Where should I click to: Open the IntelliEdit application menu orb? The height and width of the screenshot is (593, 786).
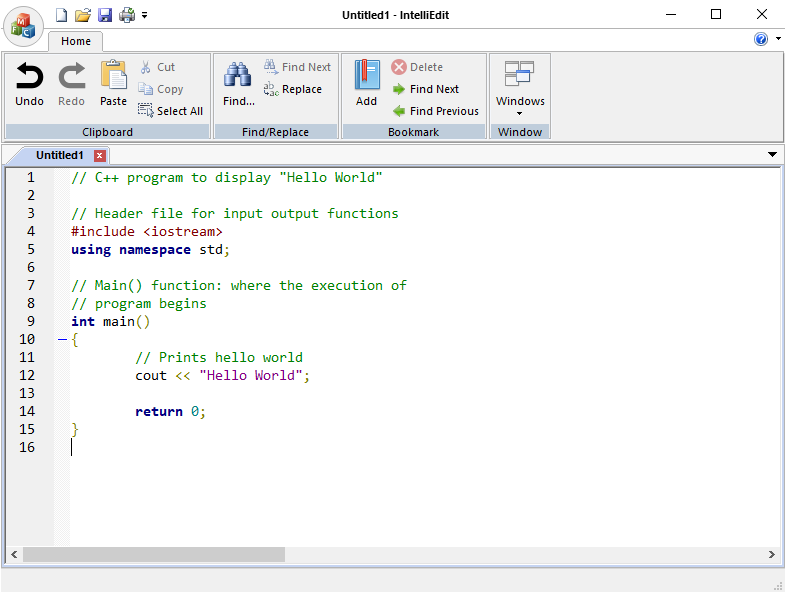23,26
